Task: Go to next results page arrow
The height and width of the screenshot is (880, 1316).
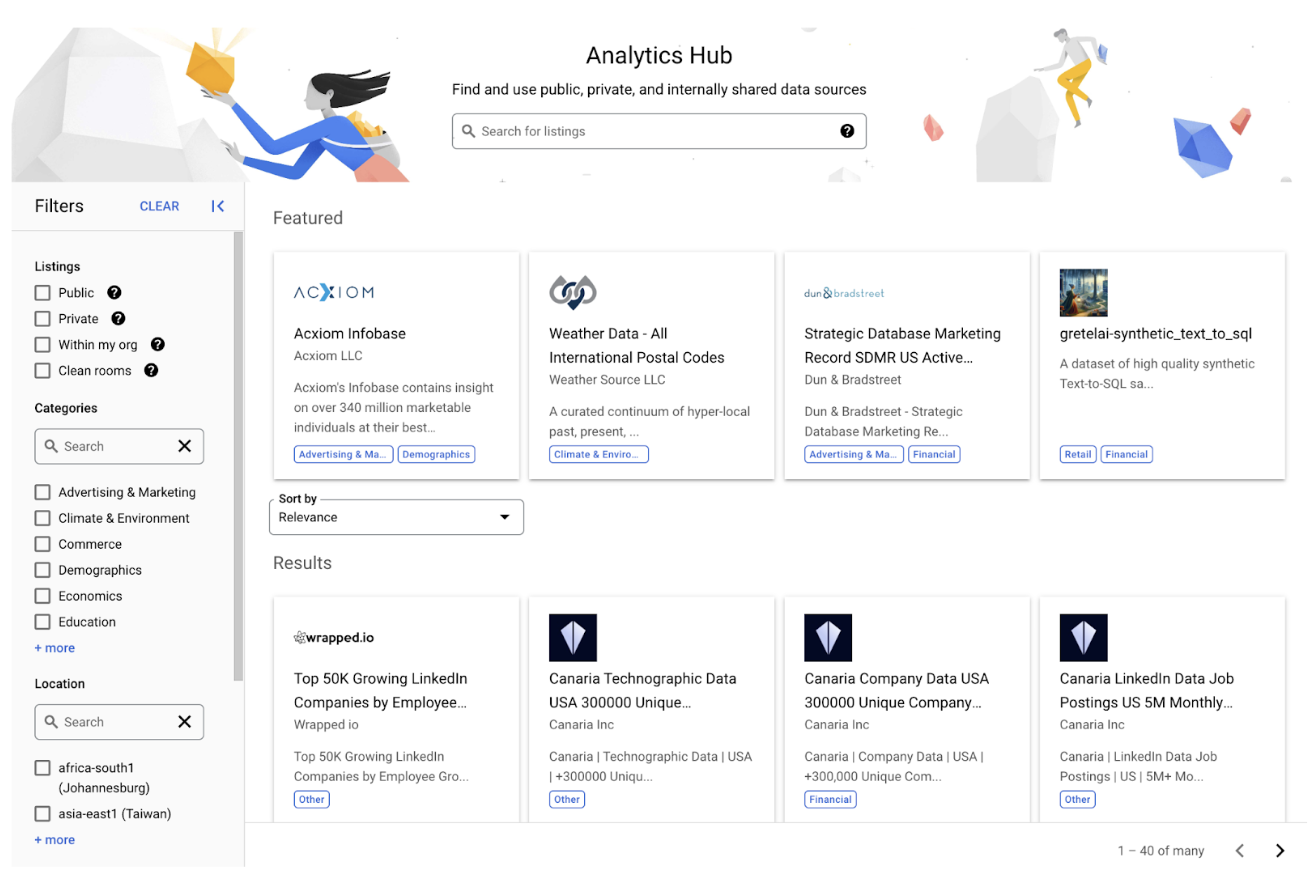Action: tap(1280, 851)
